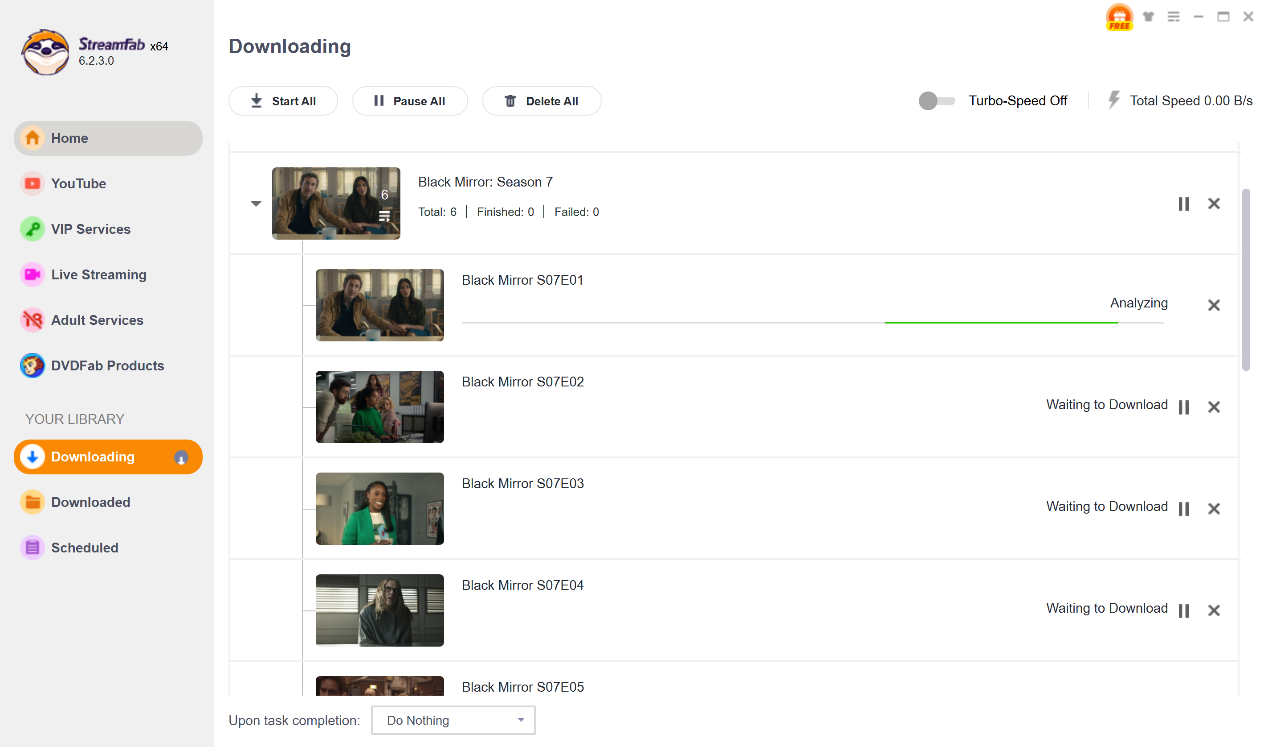
Task: Click the S07E02 thumbnail
Action: (x=380, y=407)
